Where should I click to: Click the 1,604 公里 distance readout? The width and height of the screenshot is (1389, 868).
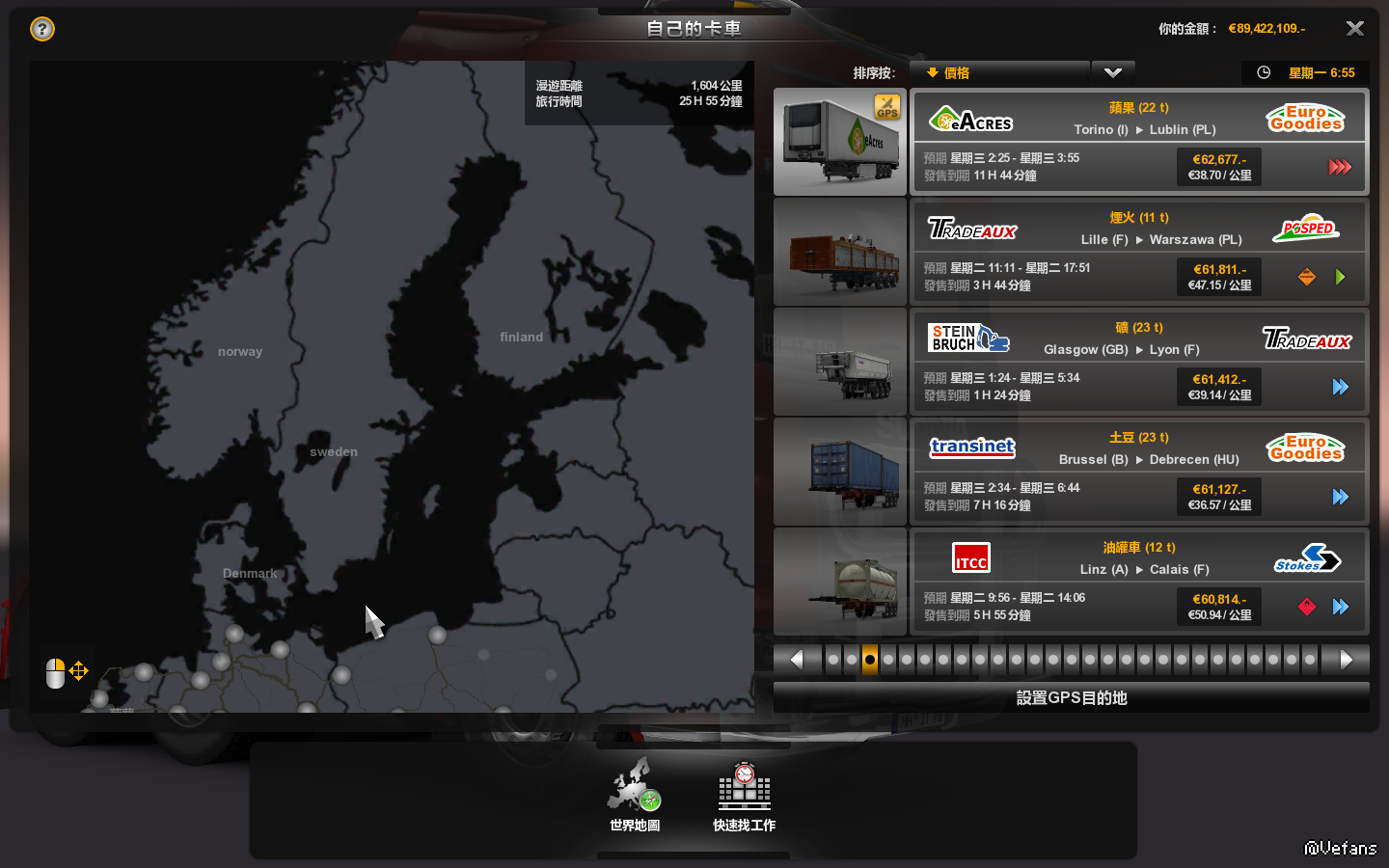(717, 86)
